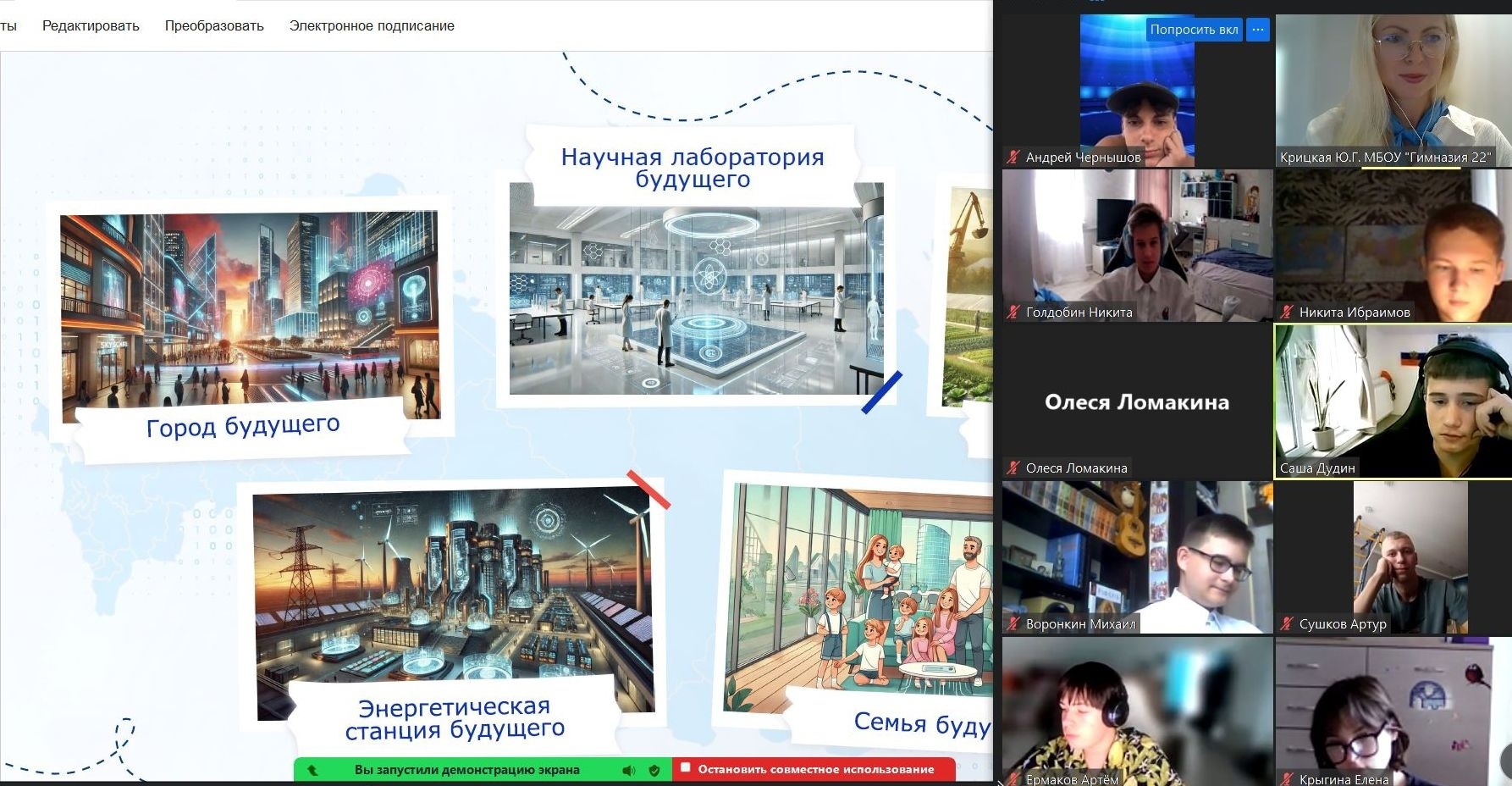Select Ермаков Артём's video tile
The height and width of the screenshot is (786, 1512).
1137,711
